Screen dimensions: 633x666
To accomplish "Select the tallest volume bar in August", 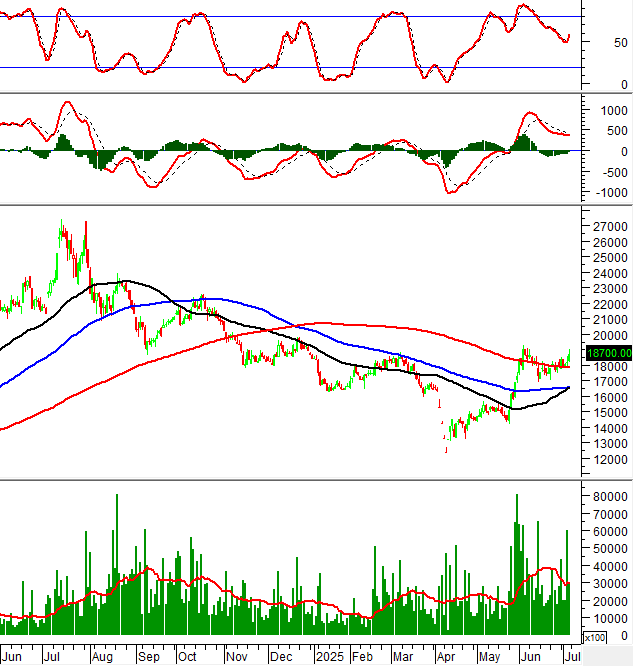I will coord(117,496).
